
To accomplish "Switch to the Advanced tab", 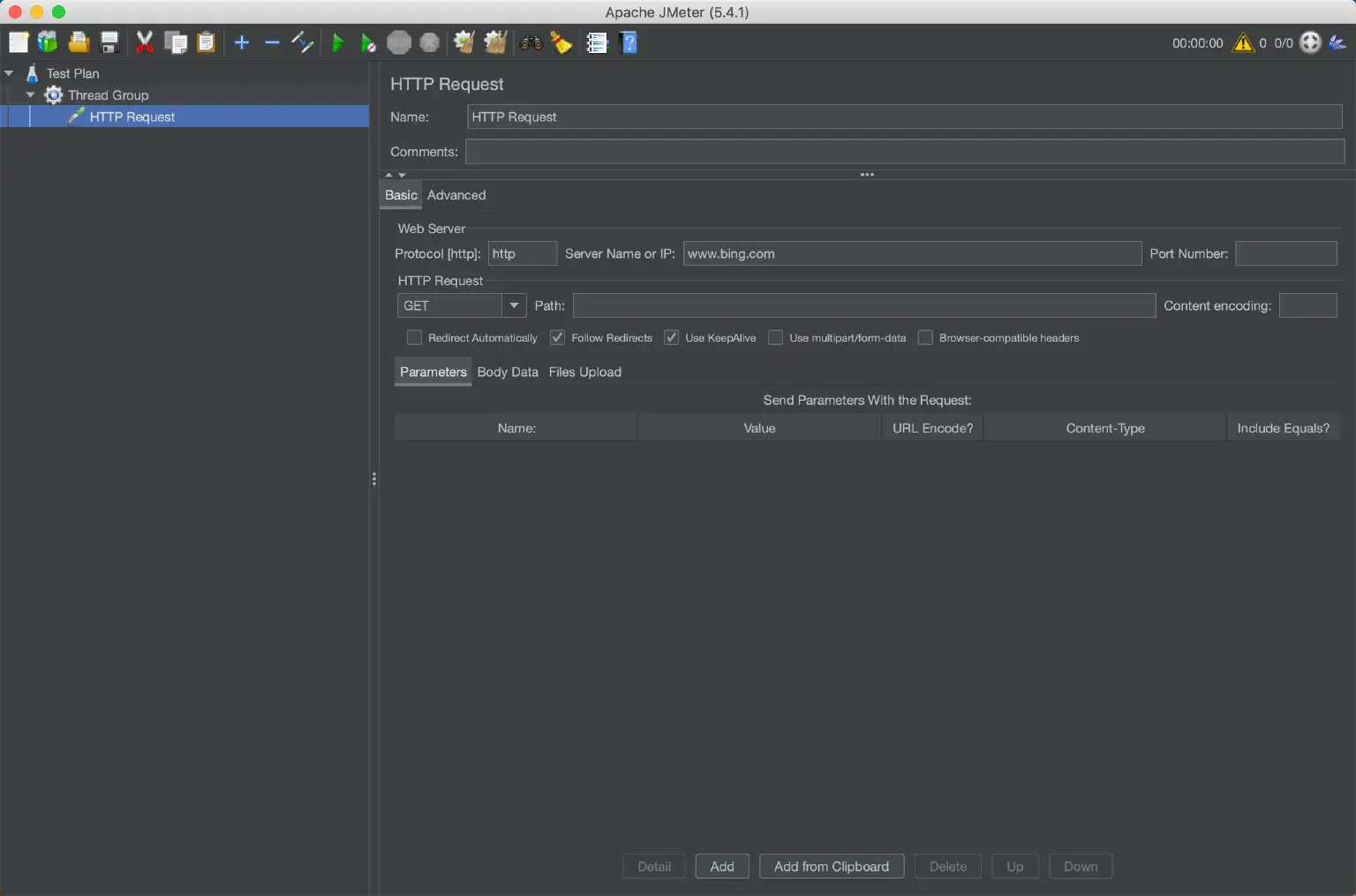I will pyautogui.click(x=456, y=195).
